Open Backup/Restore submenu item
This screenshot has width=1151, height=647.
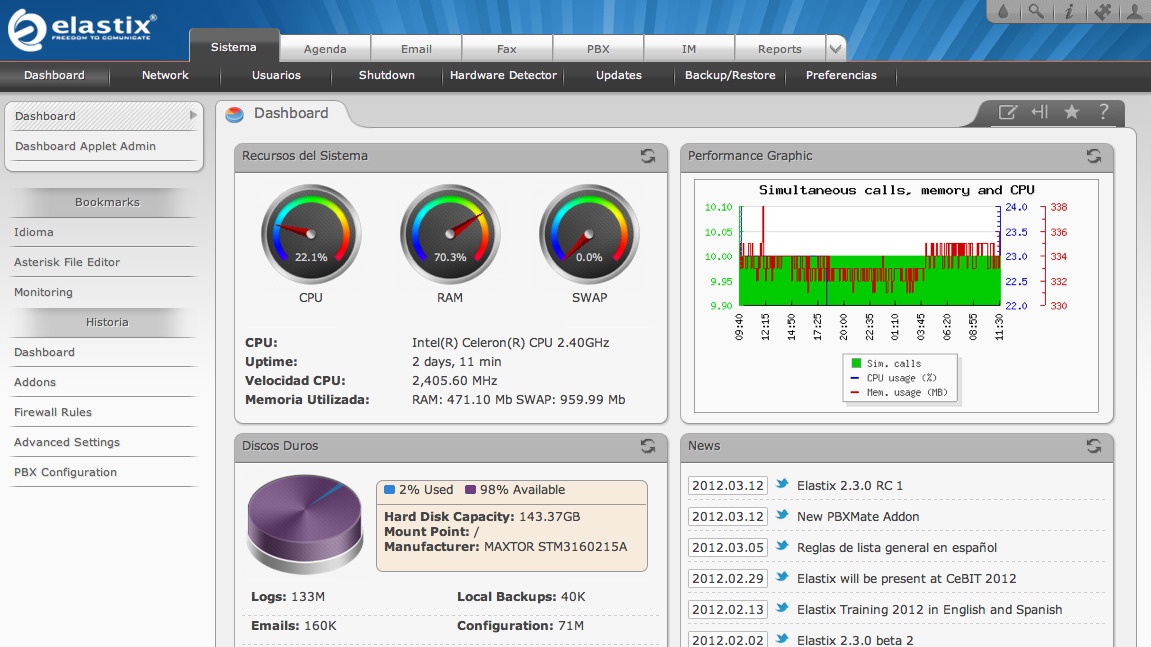point(730,75)
